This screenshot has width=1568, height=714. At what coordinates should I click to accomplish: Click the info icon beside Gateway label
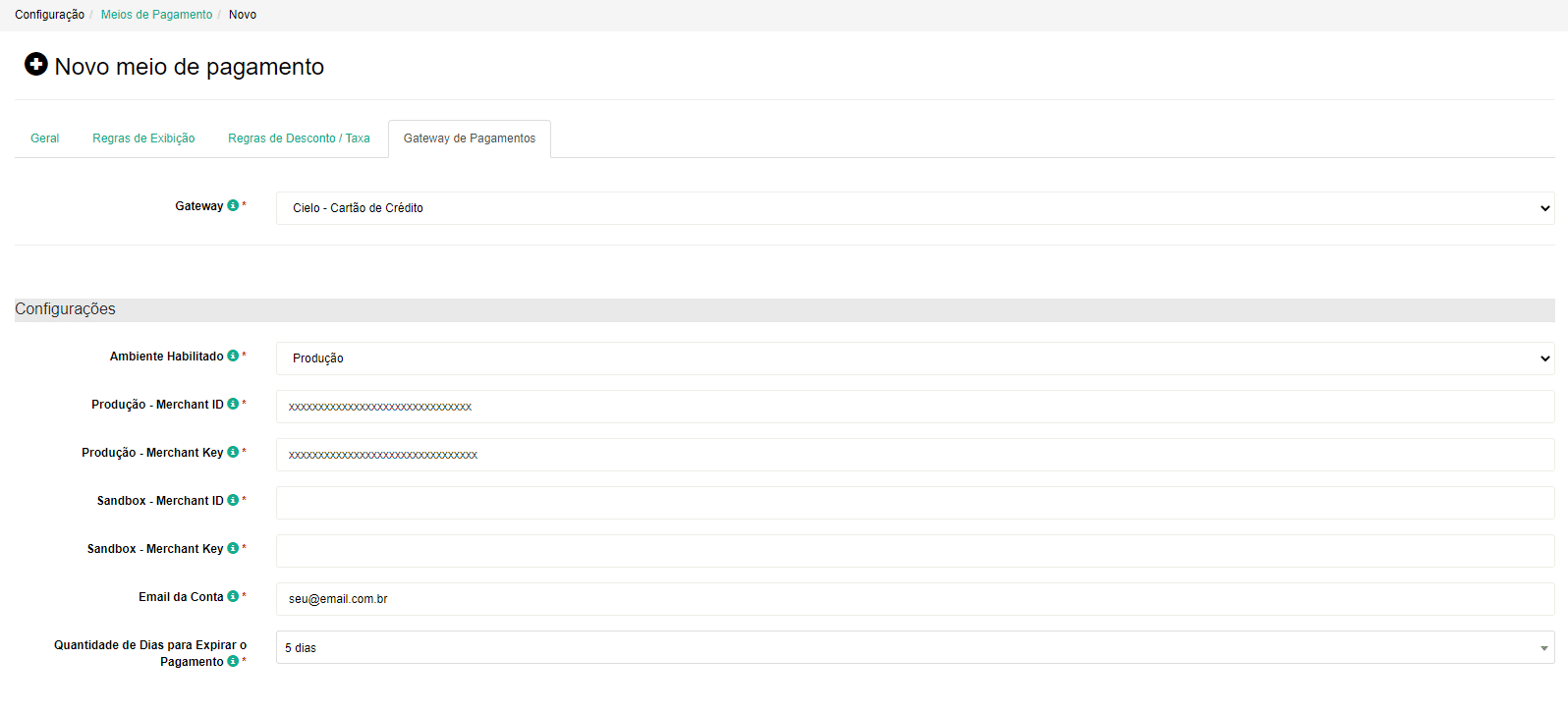[233, 206]
